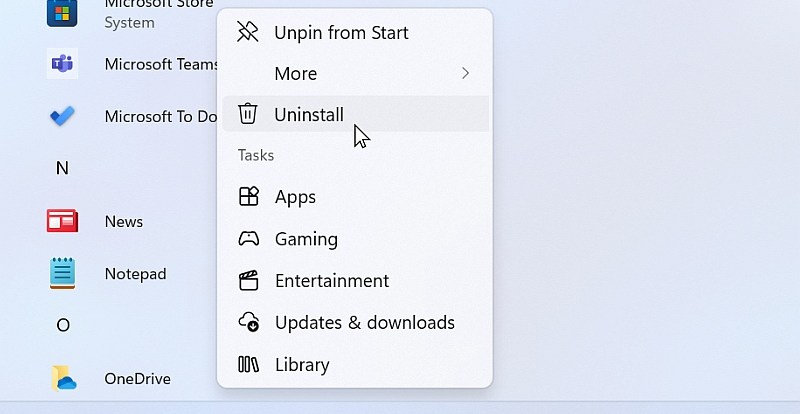Click the News app icon
The height and width of the screenshot is (414, 800).
[x=62, y=221]
